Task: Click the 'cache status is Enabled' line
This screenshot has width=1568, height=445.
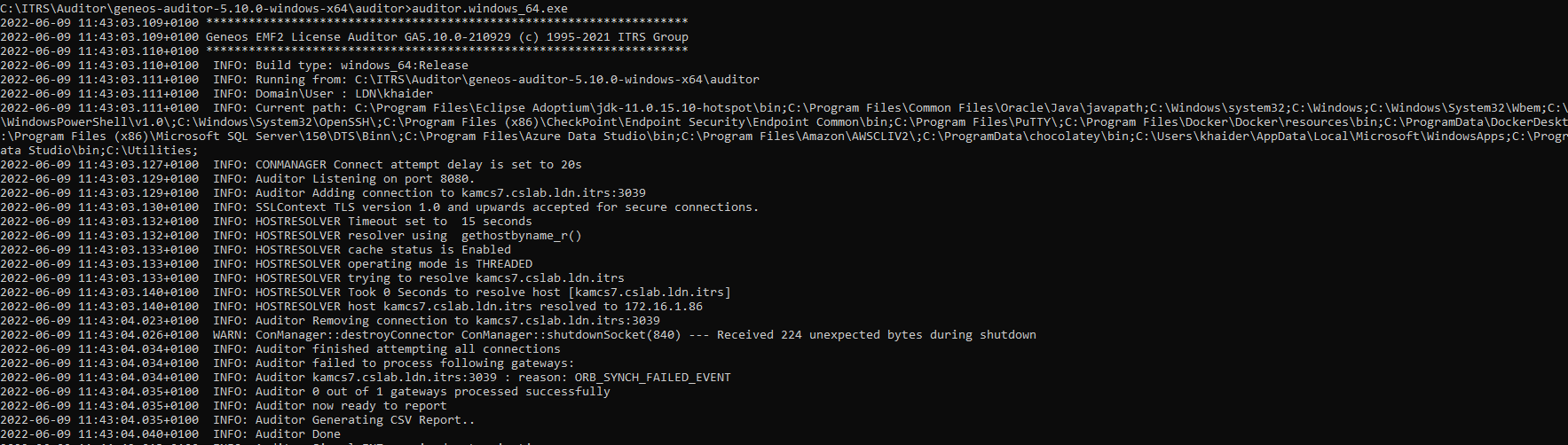Action: [x=382, y=249]
